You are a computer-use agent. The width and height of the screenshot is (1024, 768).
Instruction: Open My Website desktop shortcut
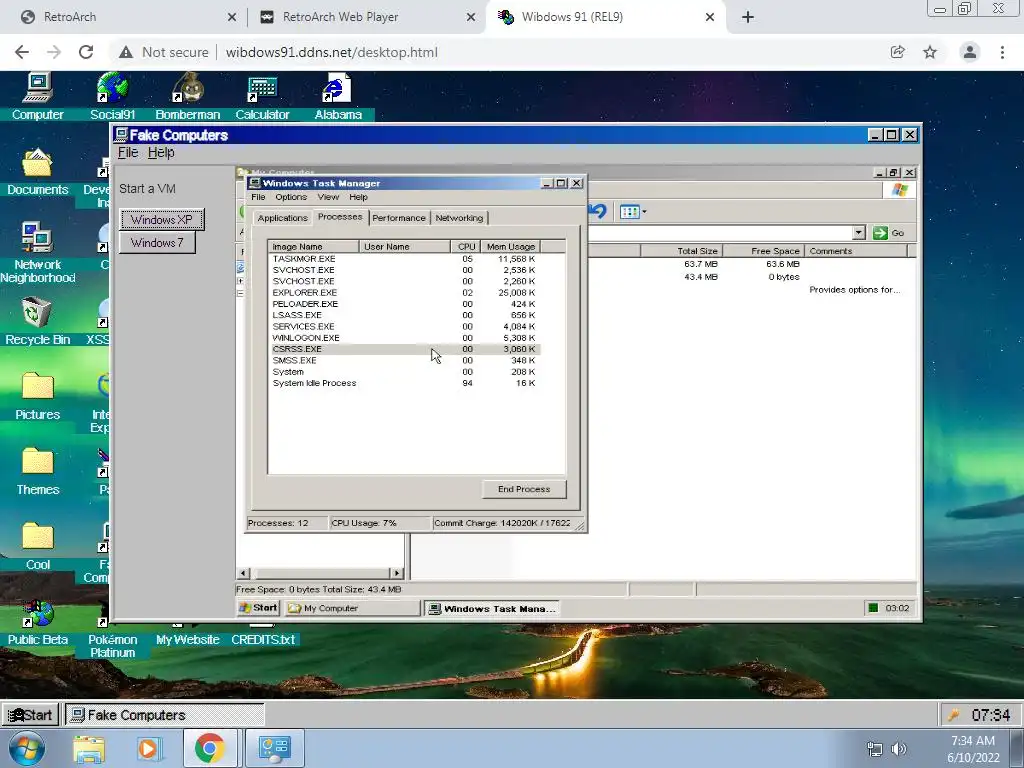tap(187, 639)
